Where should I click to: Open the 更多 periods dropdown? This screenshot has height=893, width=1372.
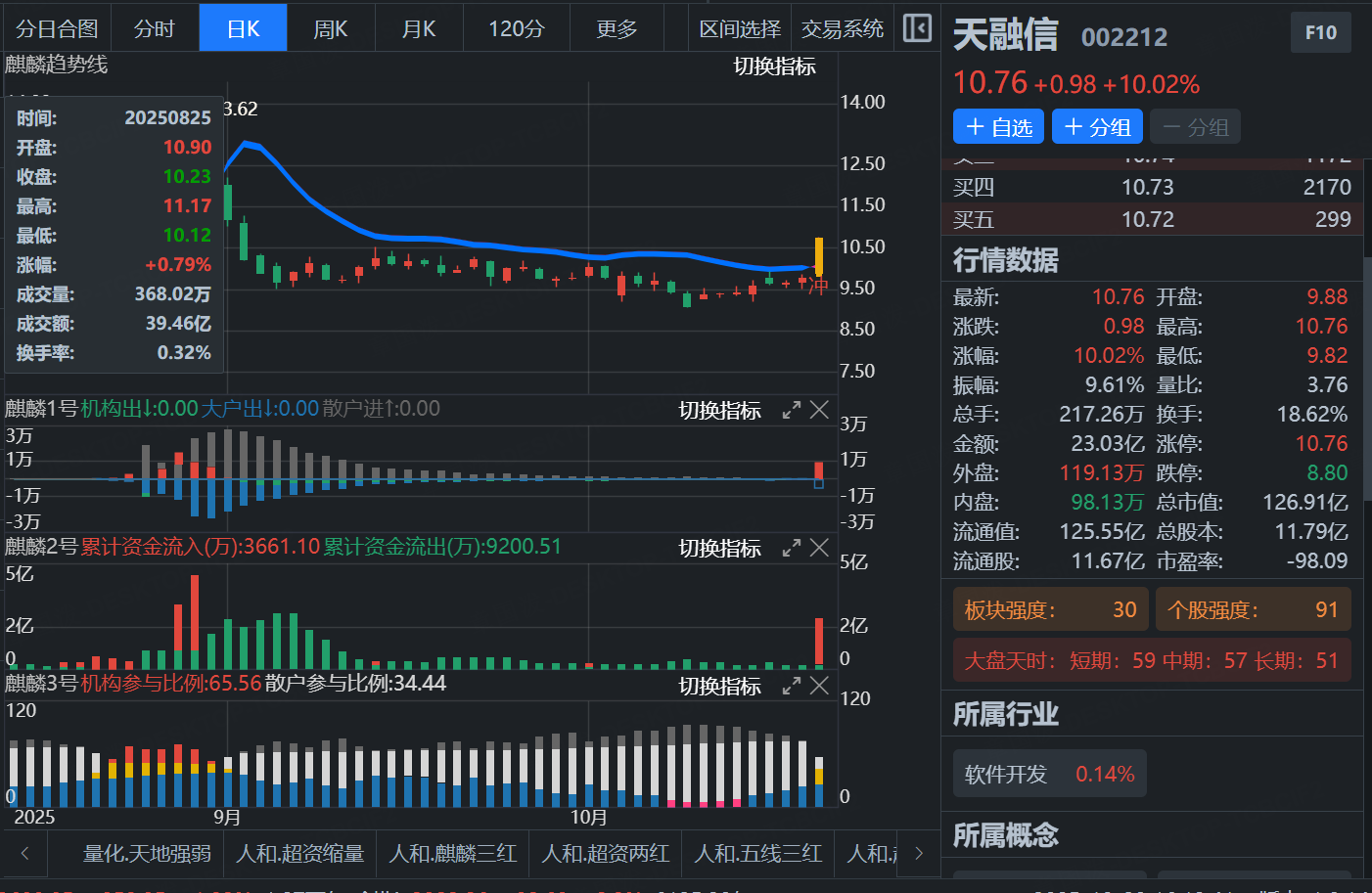click(x=617, y=28)
